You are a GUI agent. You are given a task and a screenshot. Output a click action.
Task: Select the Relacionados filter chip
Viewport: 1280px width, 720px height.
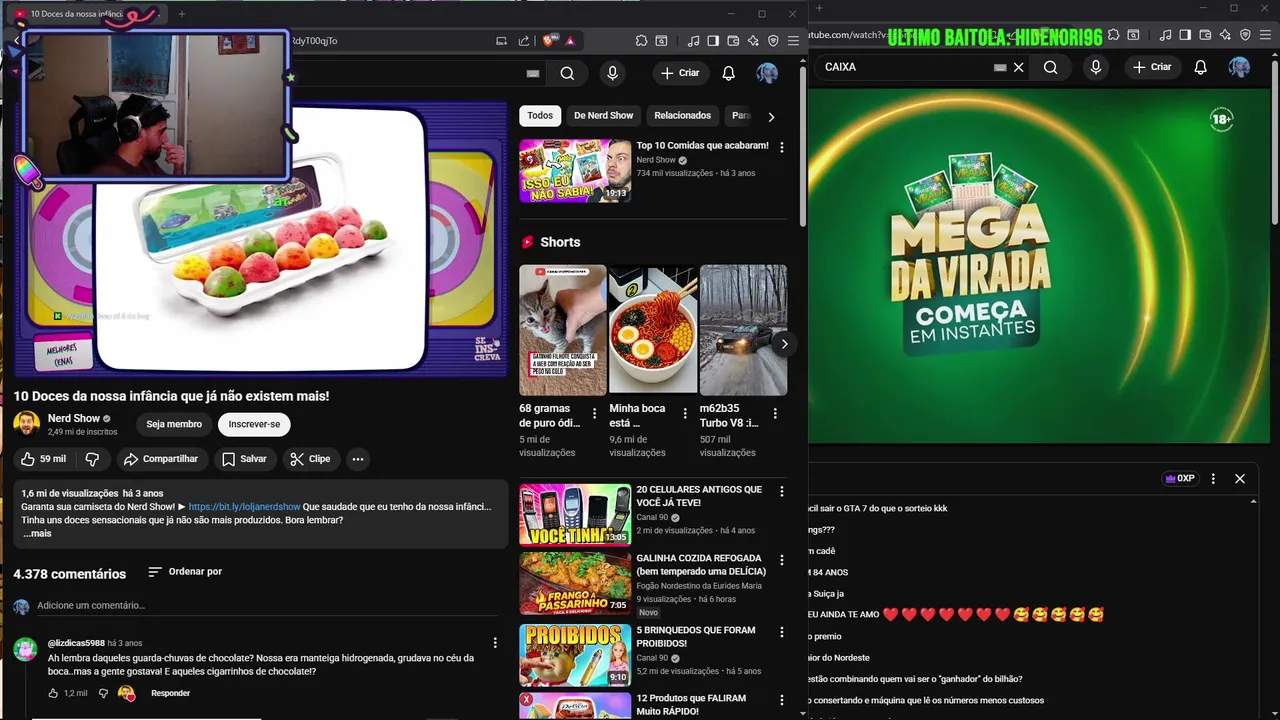click(683, 116)
